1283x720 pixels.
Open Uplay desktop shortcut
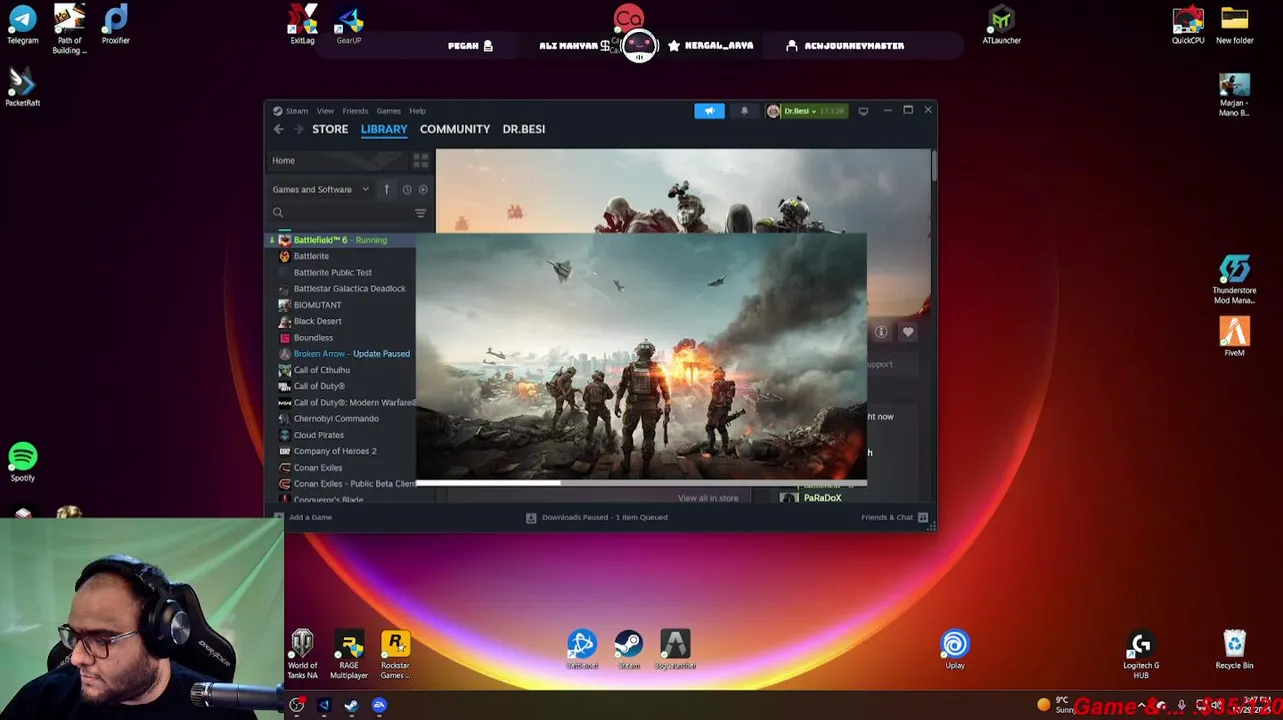955,650
